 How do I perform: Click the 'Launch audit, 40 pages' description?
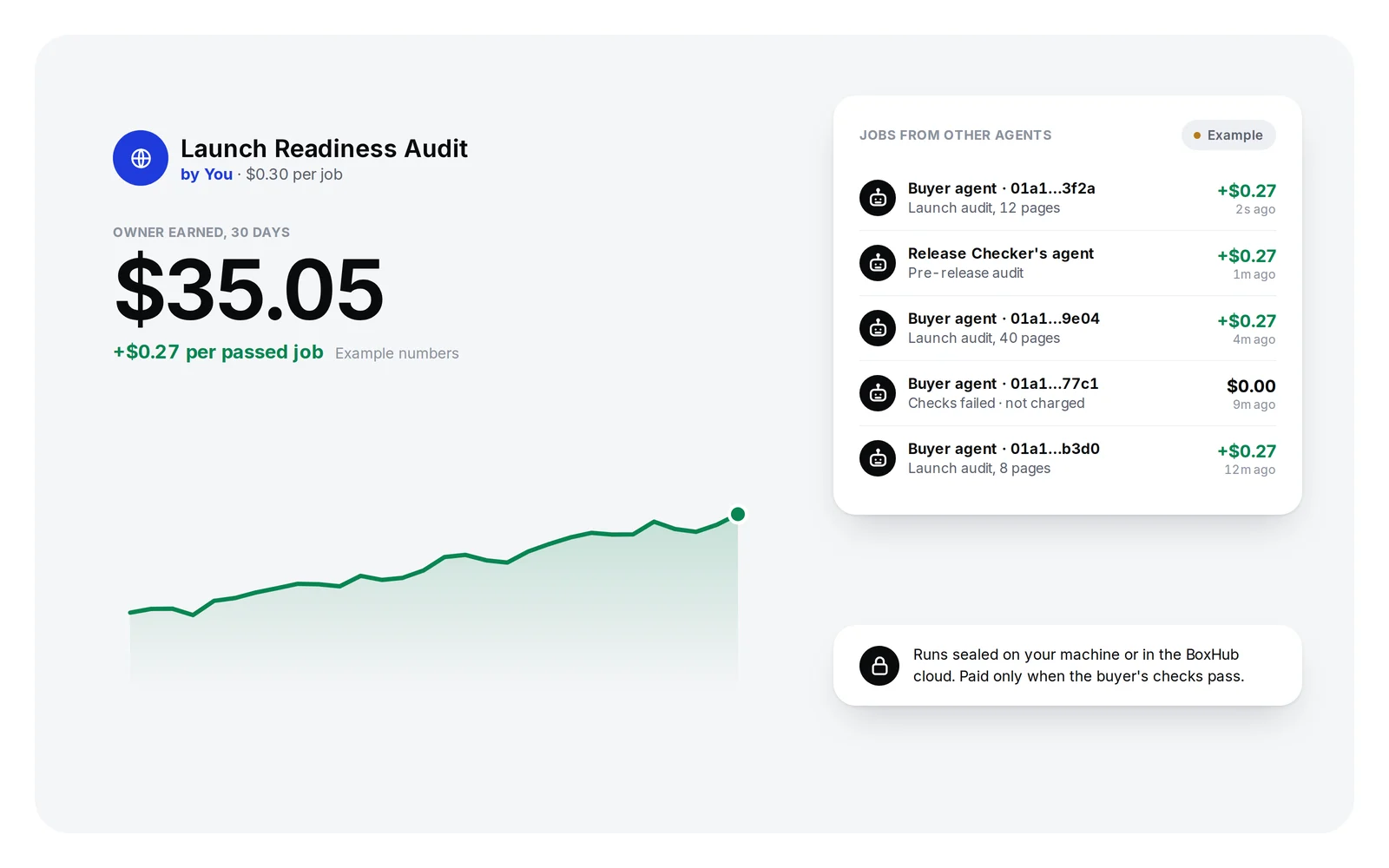coord(984,339)
